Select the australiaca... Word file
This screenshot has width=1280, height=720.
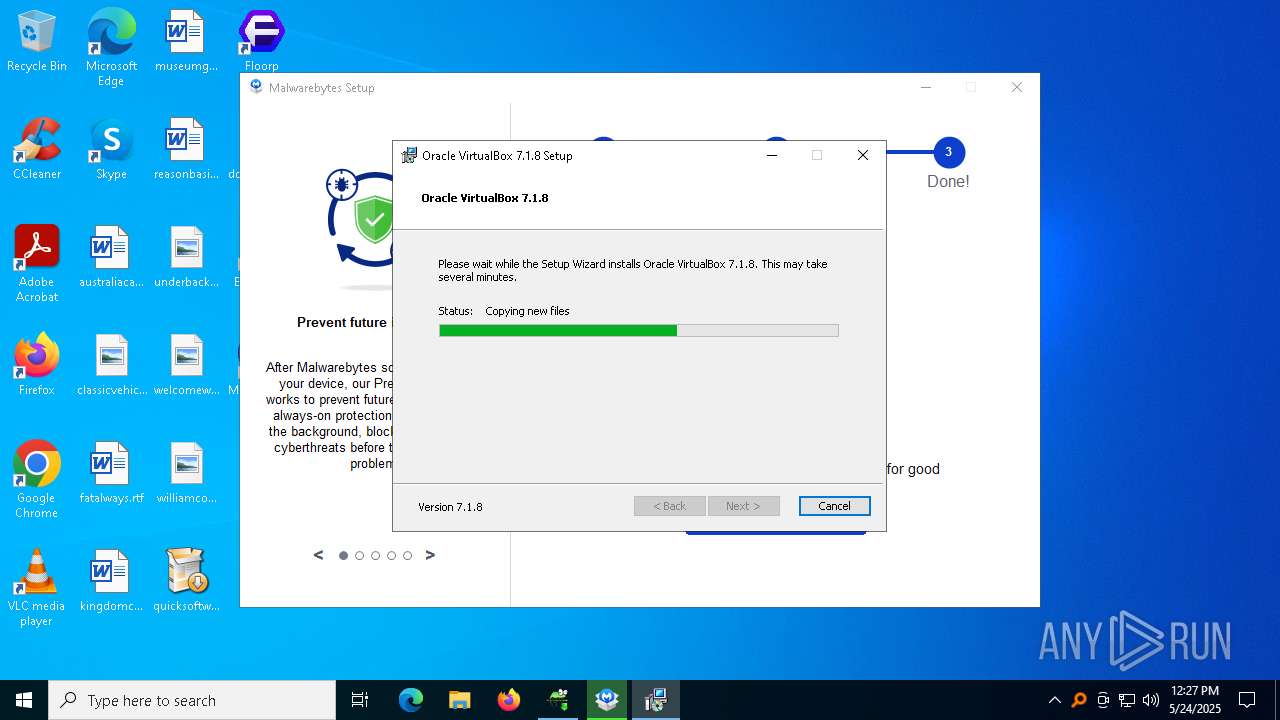pyautogui.click(x=111, y=257)
